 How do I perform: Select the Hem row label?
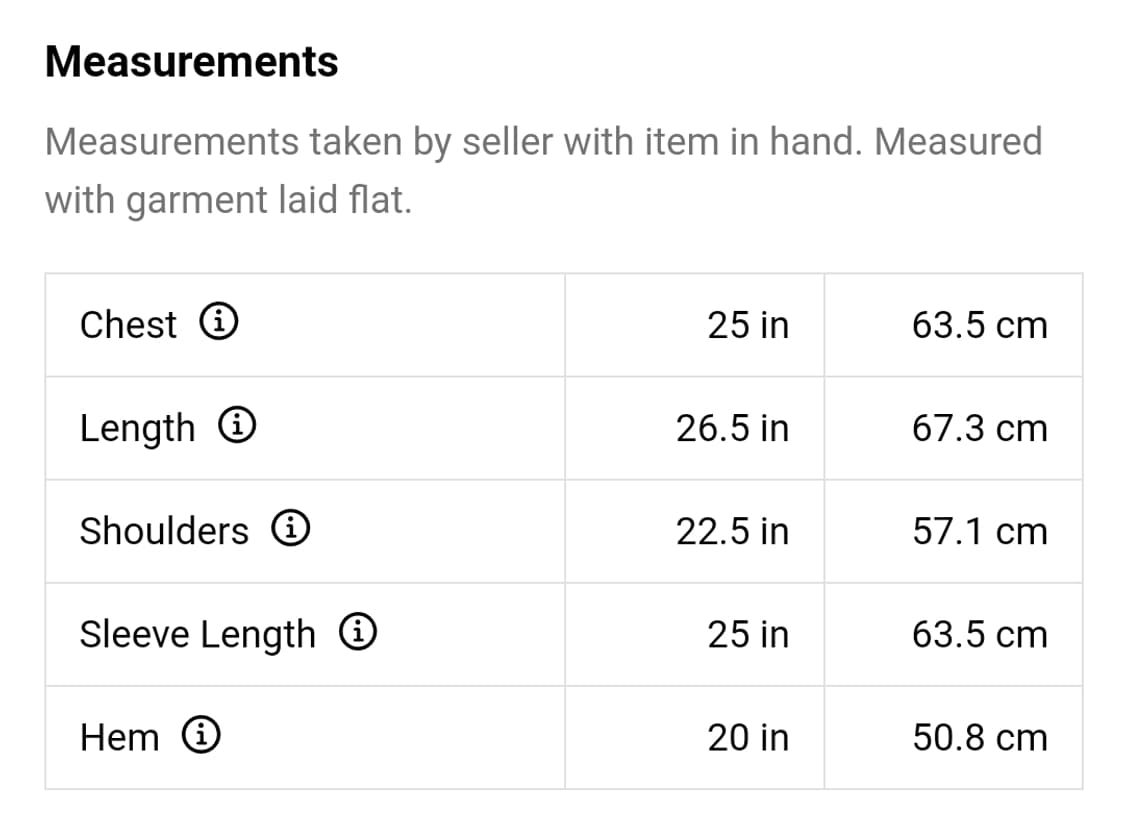tap(119, 738)
